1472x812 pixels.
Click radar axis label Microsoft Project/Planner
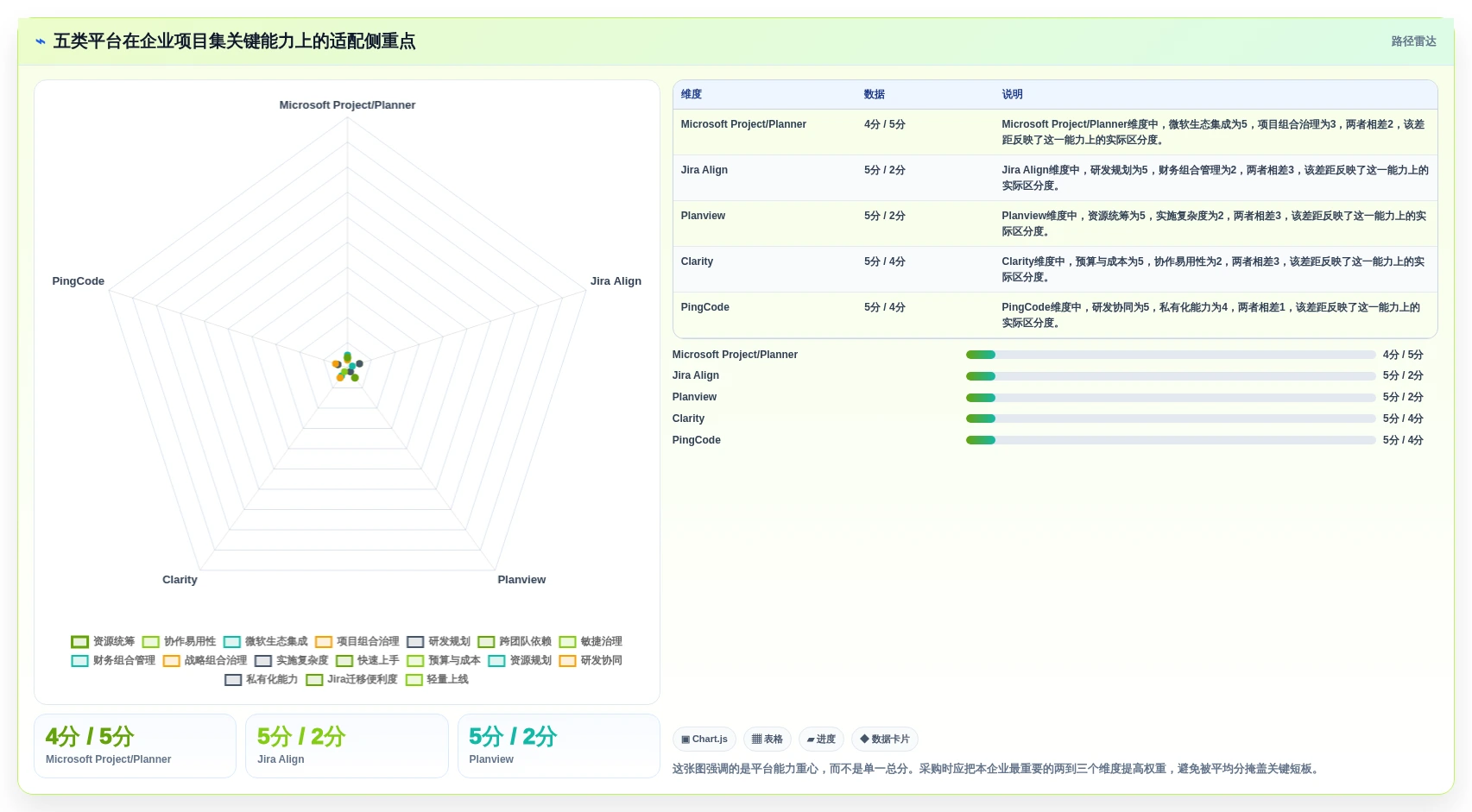click(x=347, y=105)
